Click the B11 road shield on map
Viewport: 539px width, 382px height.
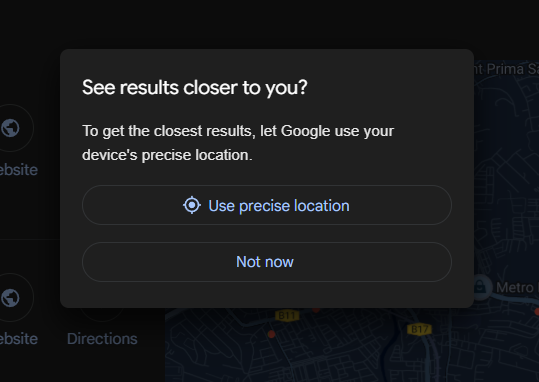click(x=287, y=315)
